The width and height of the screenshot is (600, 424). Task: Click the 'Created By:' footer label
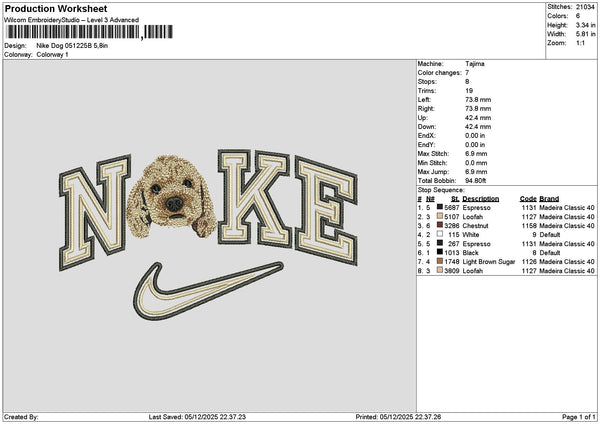(21, 417)
